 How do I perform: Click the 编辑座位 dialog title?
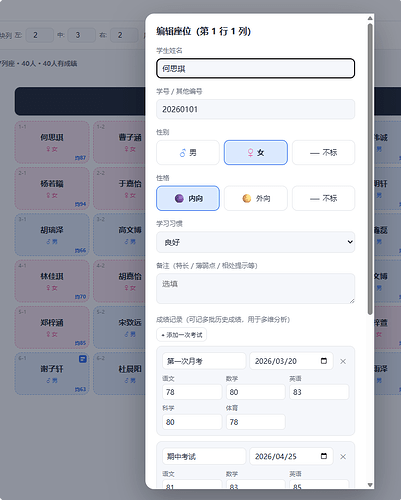tap(204, 31)
